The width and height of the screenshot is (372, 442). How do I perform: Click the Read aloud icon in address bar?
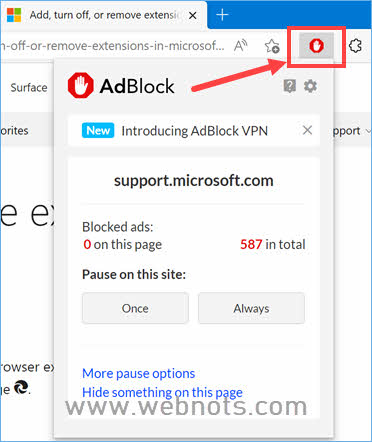point(241,46)
